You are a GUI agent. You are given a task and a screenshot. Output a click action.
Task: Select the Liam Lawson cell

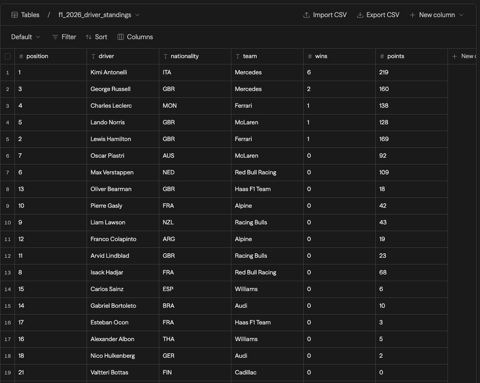tap(123, 222)
